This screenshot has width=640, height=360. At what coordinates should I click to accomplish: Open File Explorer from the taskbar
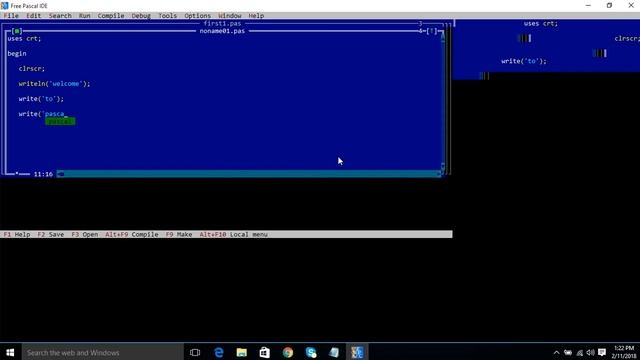coord(242,352)
